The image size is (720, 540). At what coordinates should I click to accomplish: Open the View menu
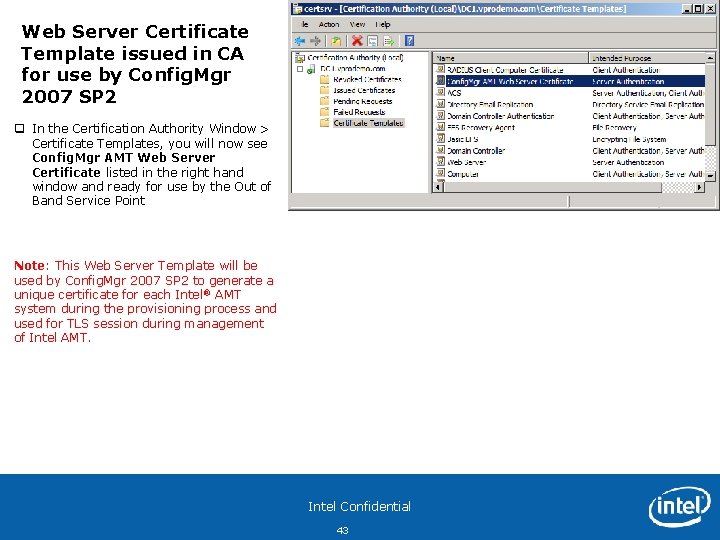(x=357, y=24)
